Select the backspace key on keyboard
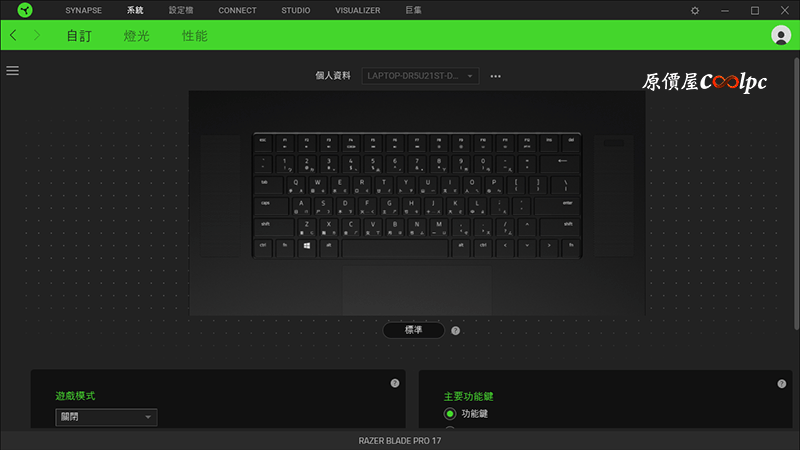Viewport: 800px width, 450px height. (x=561, y=164)
